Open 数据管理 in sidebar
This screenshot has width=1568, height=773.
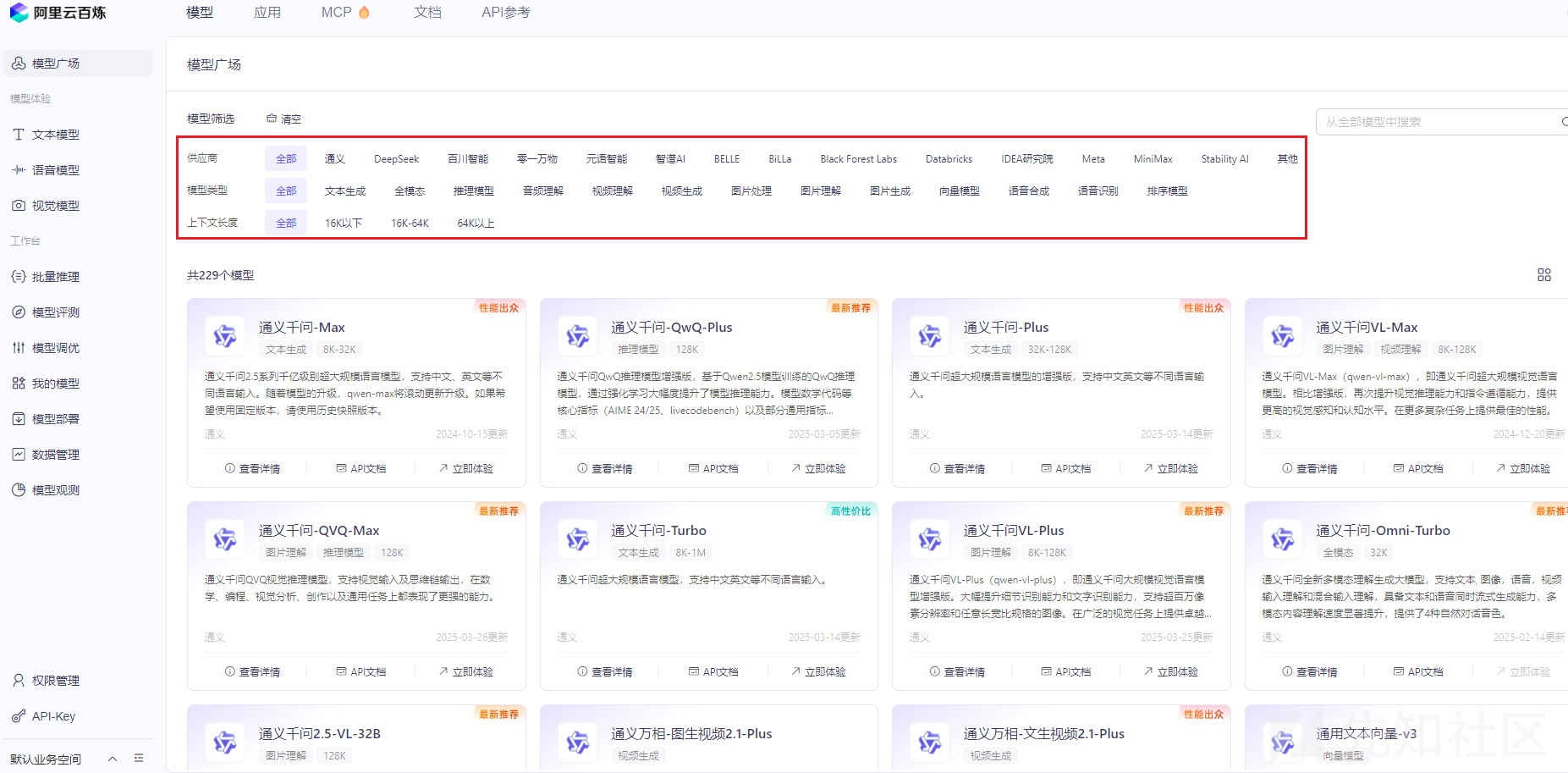coord(56,455)
